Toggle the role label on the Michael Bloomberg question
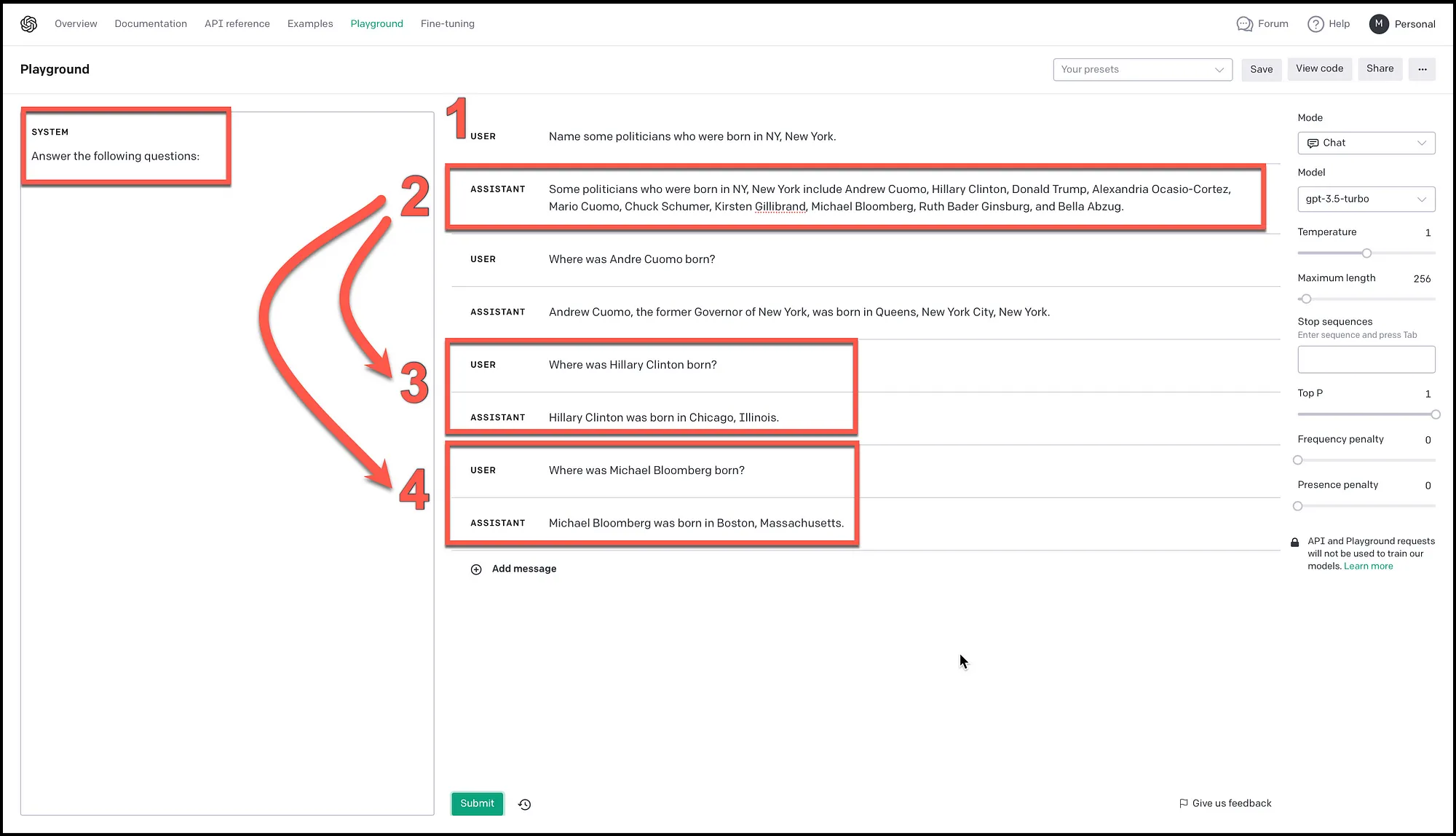The image size is (1456, 836). (483, 470)
